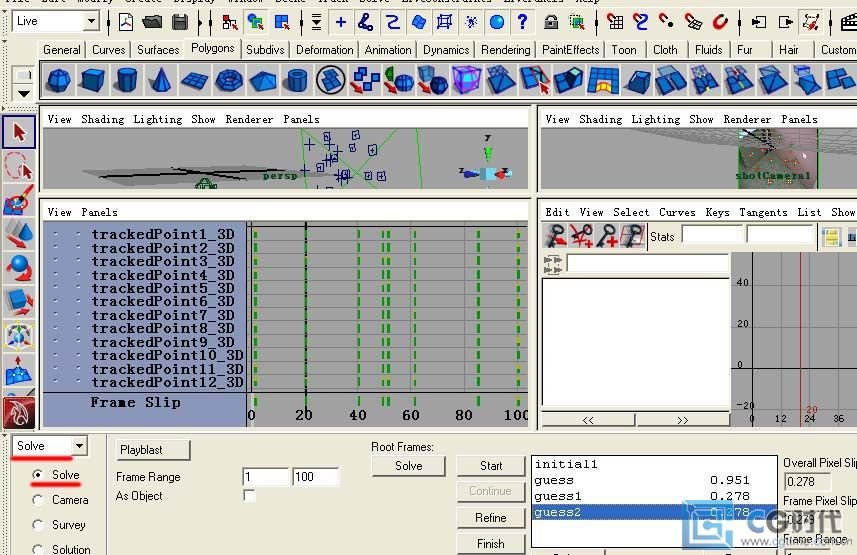Click the graph editor next >> button
857x555 pixels.
click(x=683, y=420)
